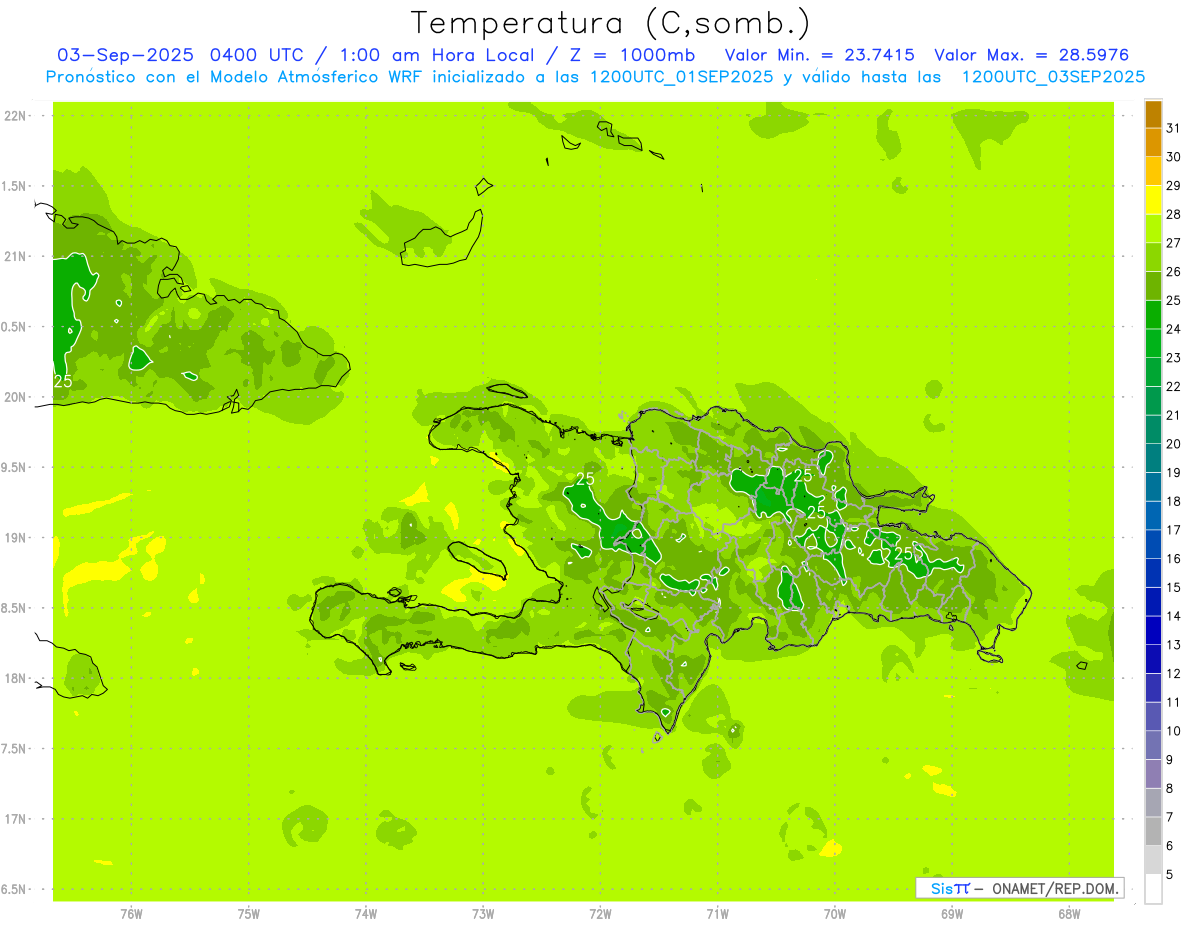Click the '73W' longitude axis label
The image size is (1200, 927).
click(483, 914)
